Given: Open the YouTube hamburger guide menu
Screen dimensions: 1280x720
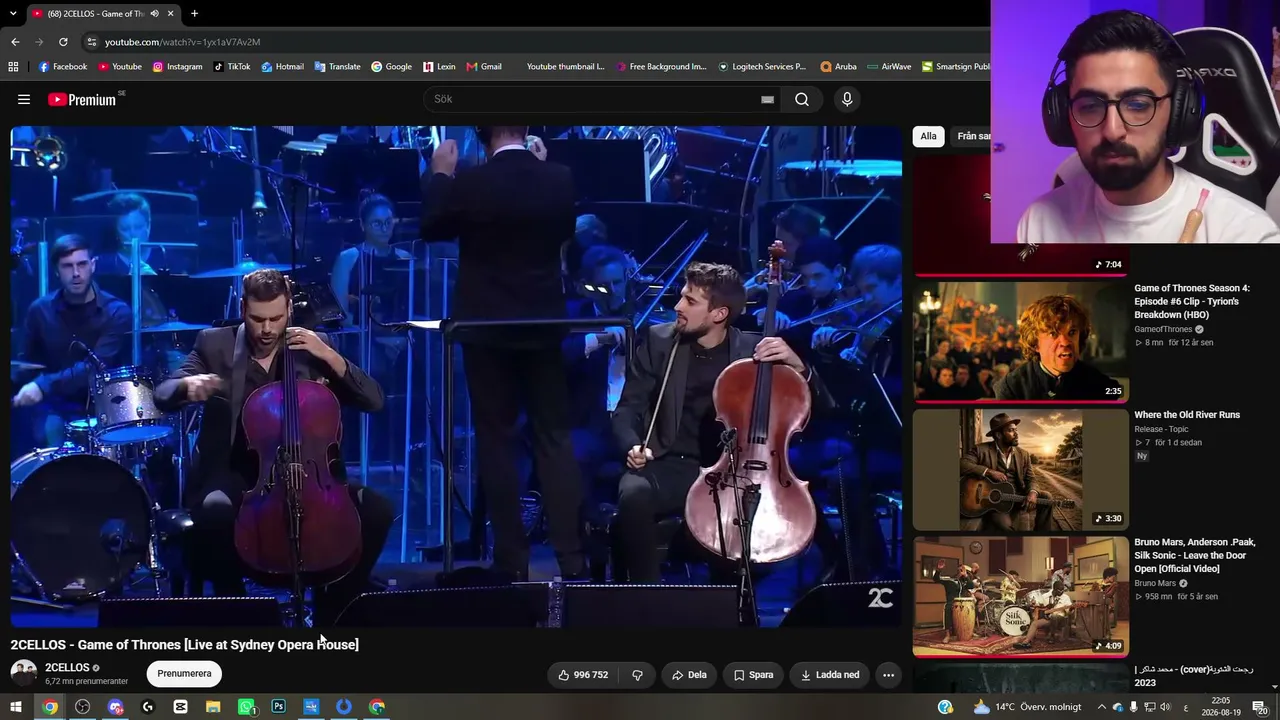Looking at the screenshot, I should (x=24, y=99).
